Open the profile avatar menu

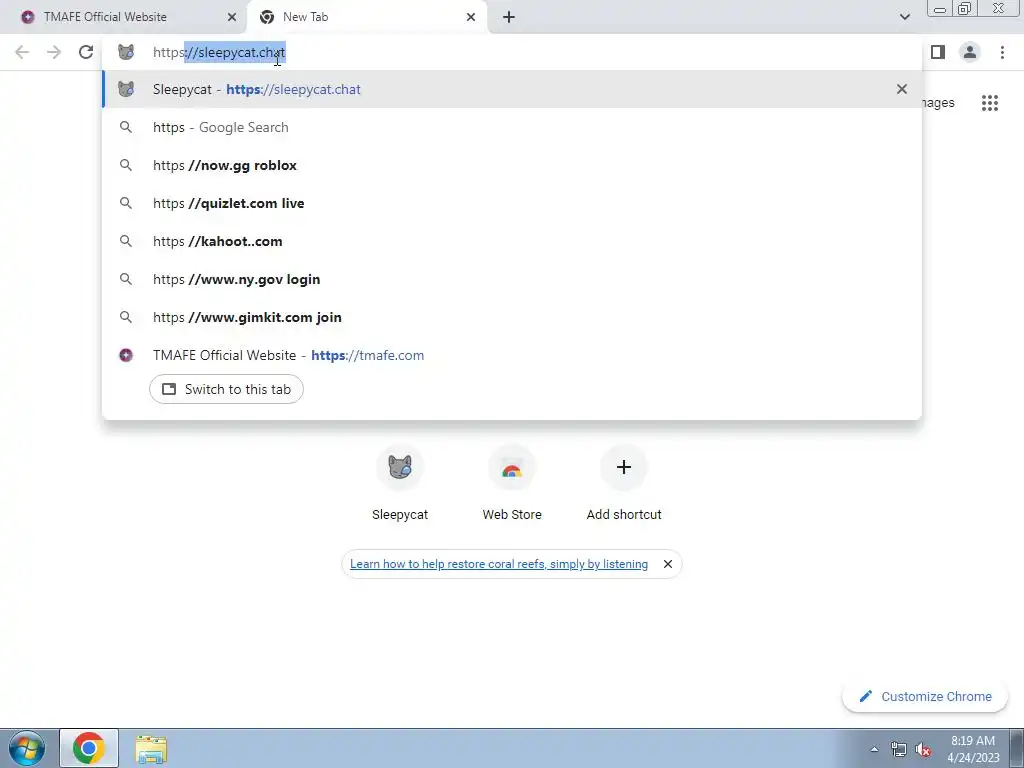coord(970,52)
